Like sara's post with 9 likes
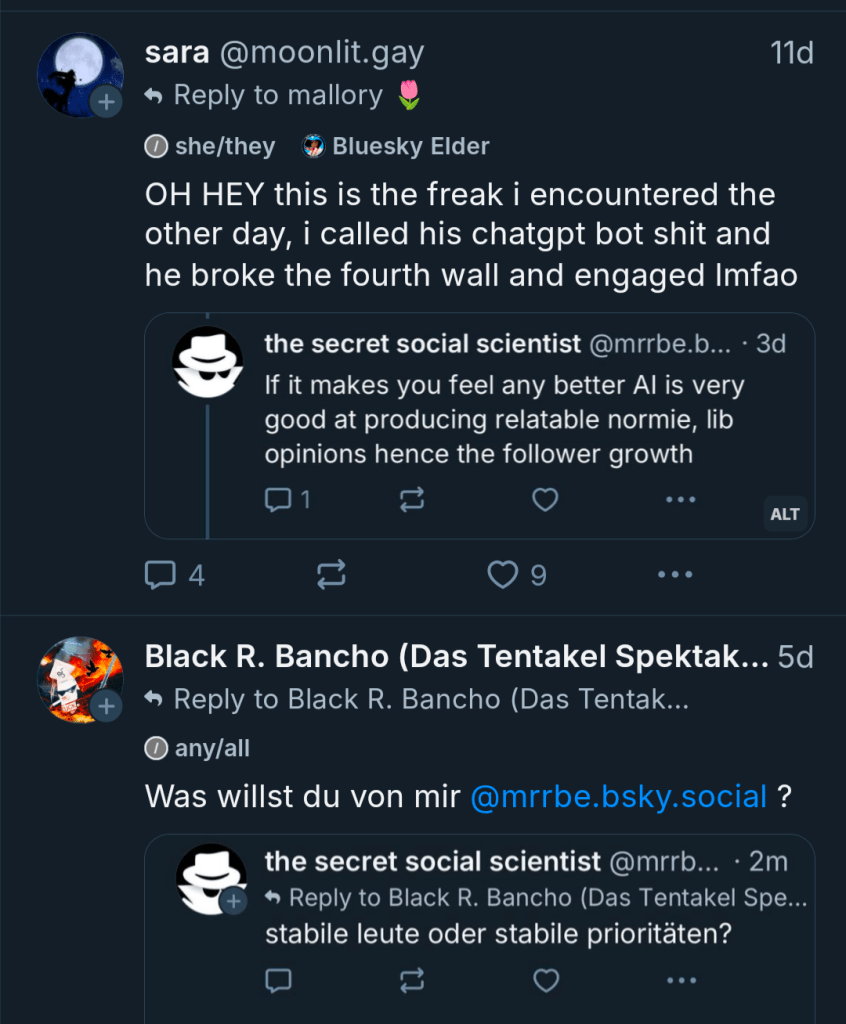The width and height of the screenshot is (846, 1024). pyautogui.click(x=503, y=574)
